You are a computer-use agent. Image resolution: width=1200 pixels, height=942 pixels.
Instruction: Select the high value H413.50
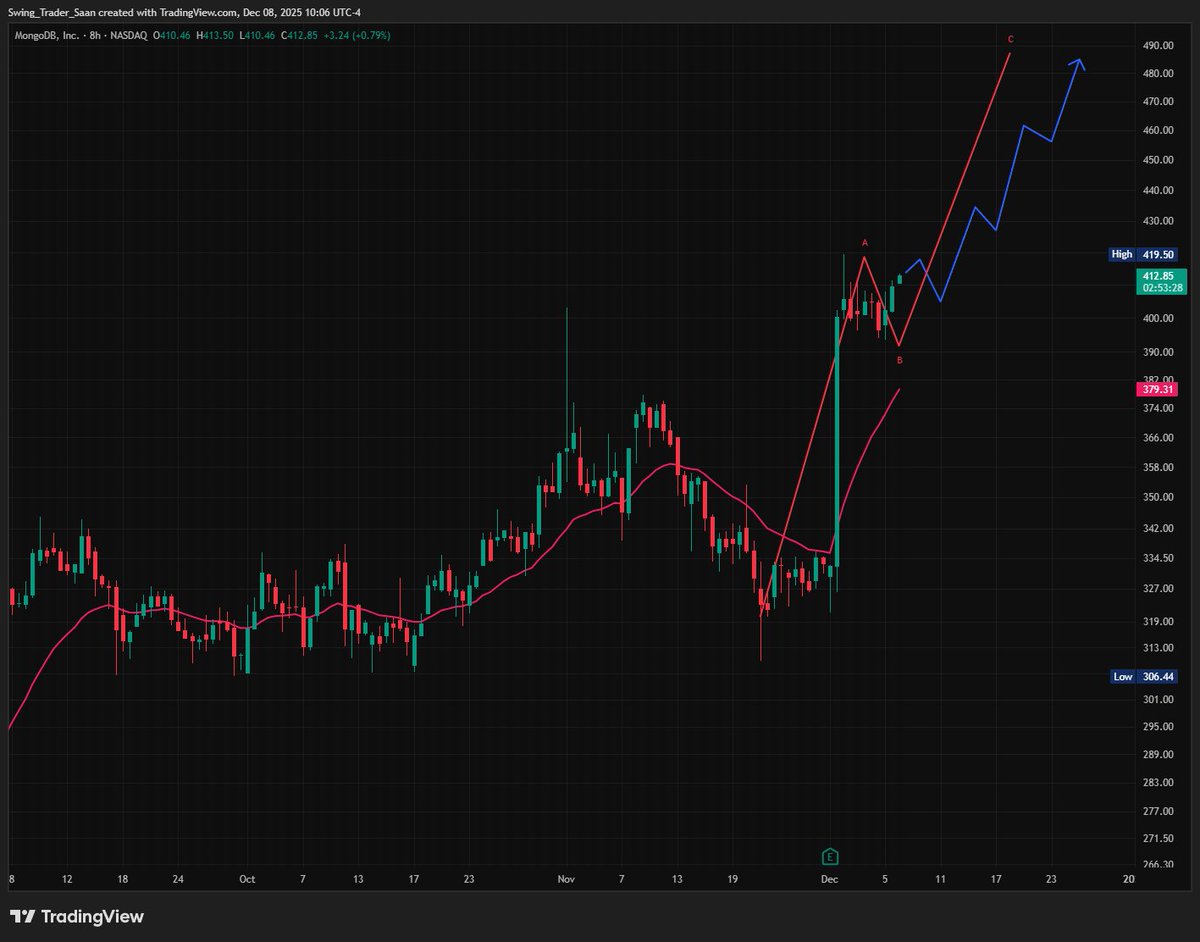(214, 35)
